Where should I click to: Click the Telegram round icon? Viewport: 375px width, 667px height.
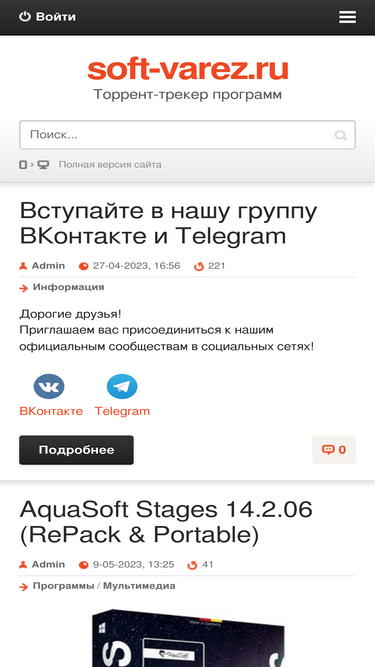click(122, 387)
